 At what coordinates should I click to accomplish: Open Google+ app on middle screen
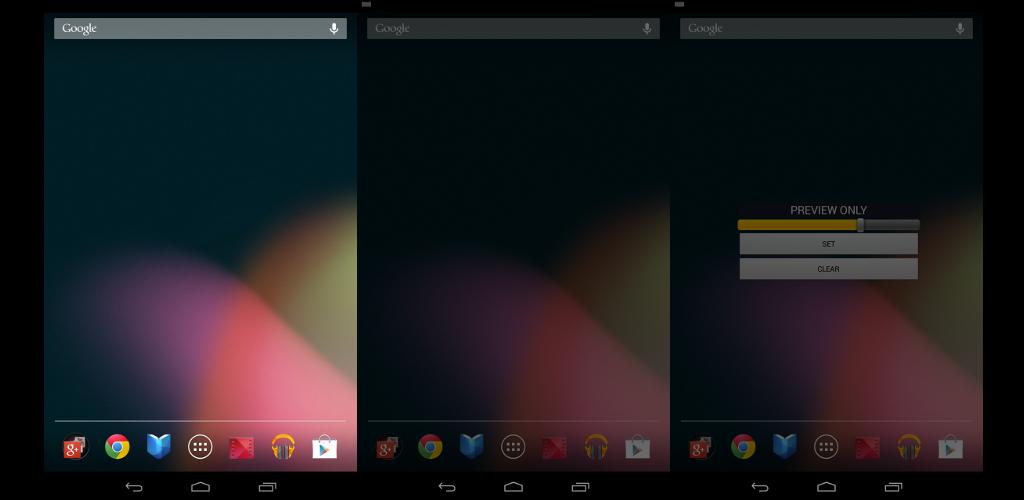(x=388, y=447)
